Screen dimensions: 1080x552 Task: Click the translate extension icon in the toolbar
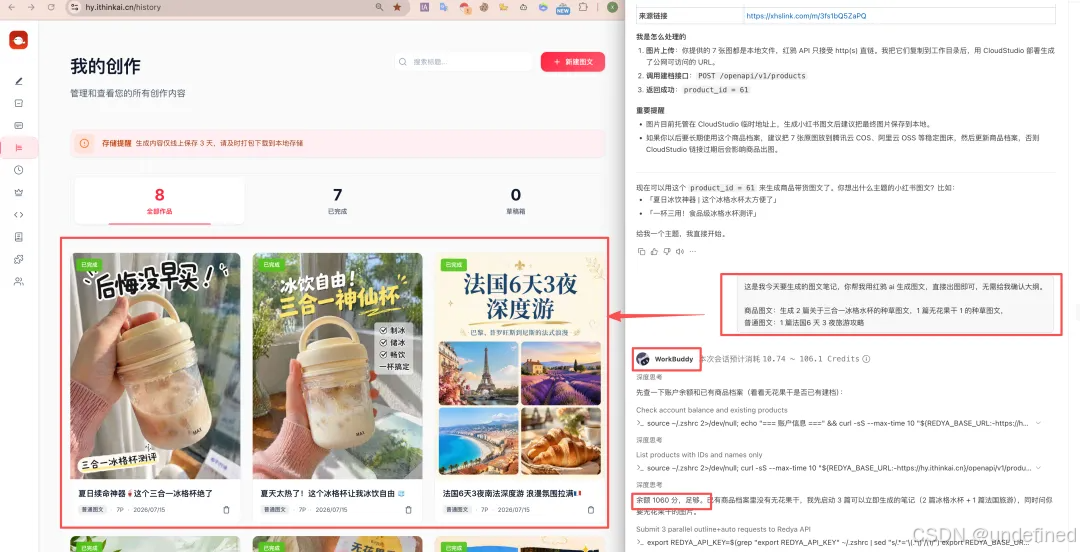tap(444, 7)
